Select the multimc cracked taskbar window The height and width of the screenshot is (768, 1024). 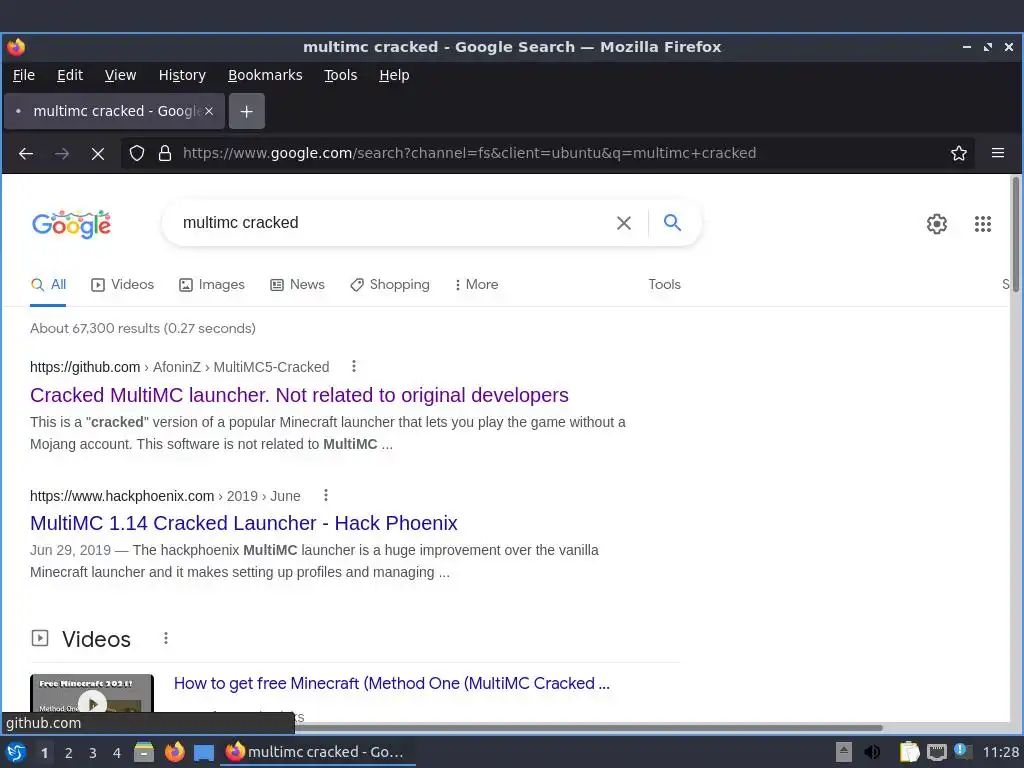click(317, 752)
